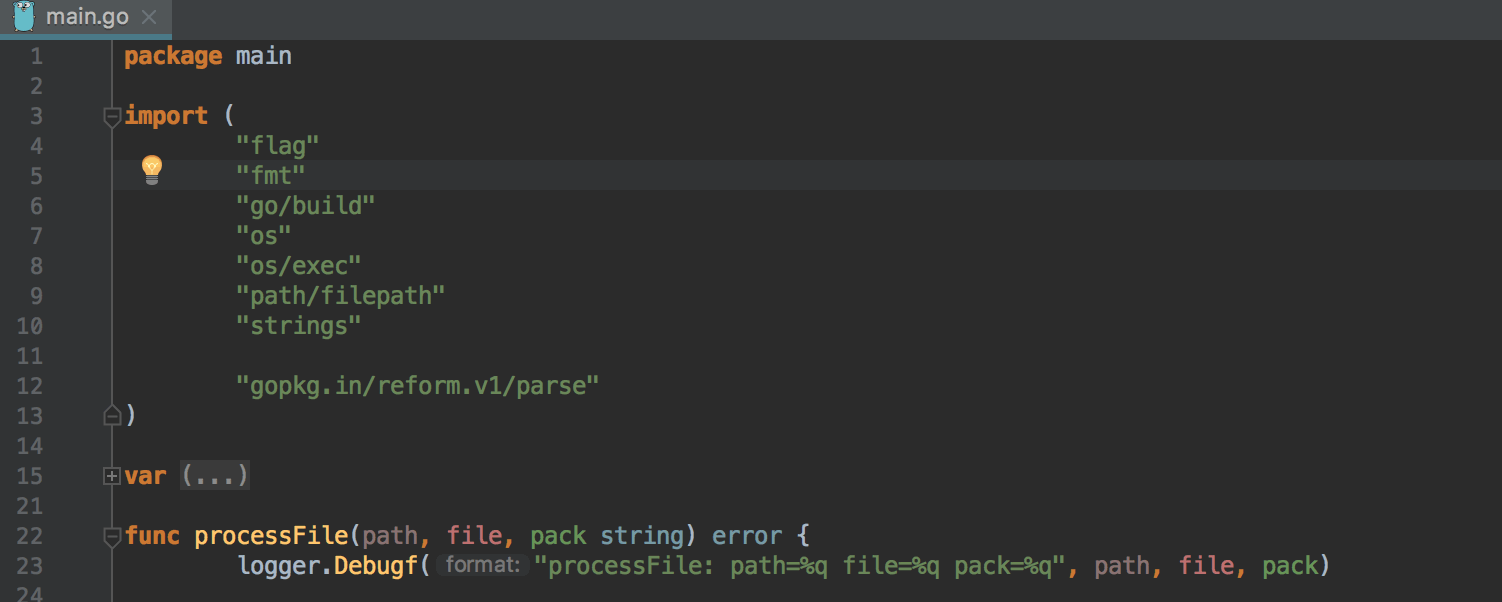Click line number 5 in gutter
Screen dimensions: 1502x602
point(36,176)
